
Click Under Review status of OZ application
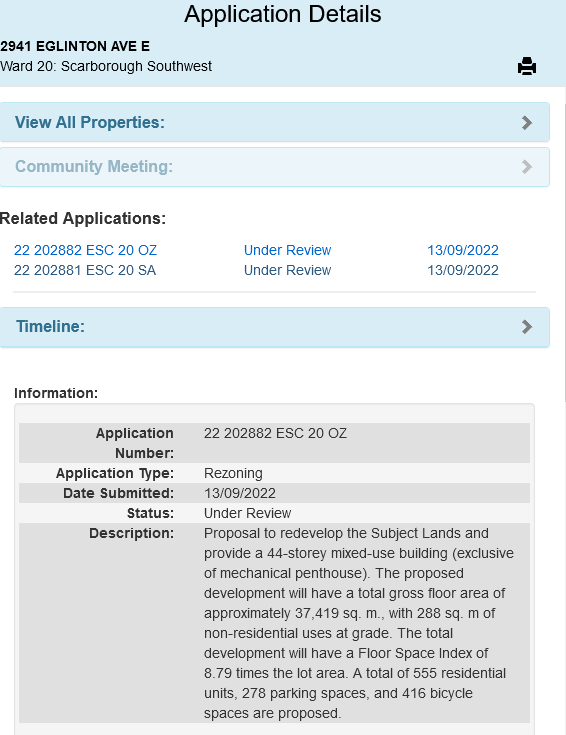pyautogui.click(x=287, y=250)
